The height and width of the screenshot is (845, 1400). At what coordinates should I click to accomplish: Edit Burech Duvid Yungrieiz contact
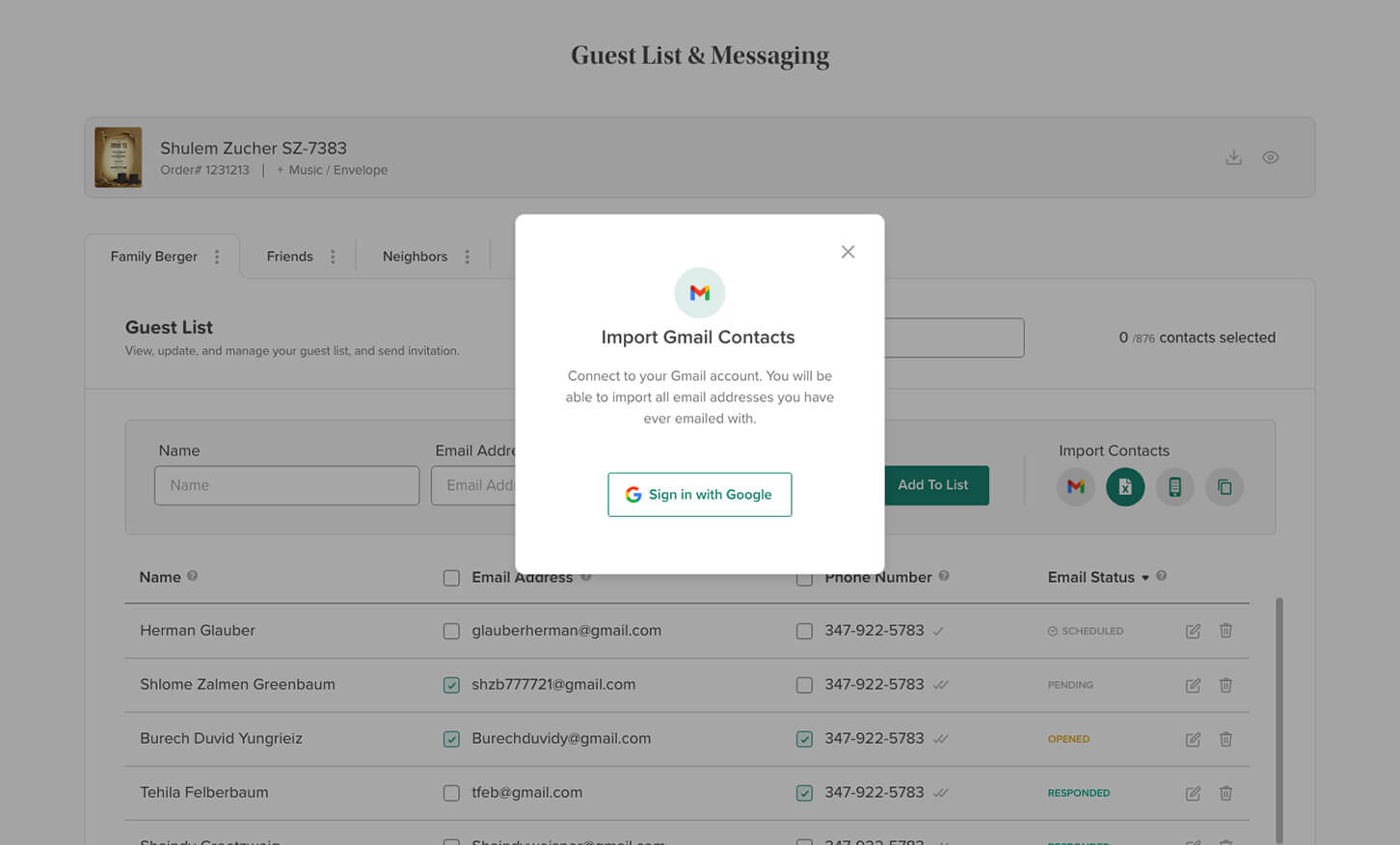(x=1193, y=739)
